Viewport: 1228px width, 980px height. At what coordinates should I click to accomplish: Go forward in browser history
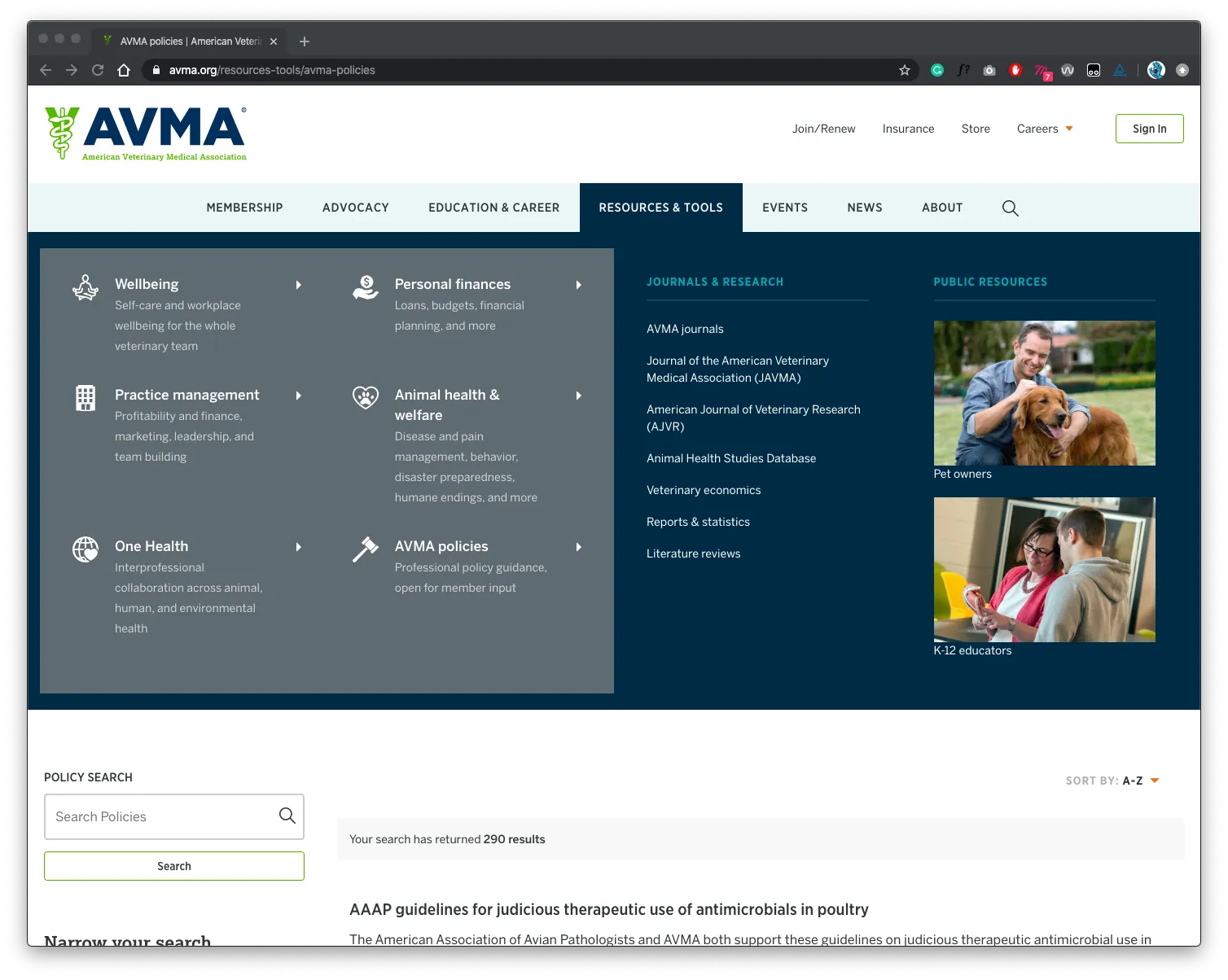coord(72,70)
